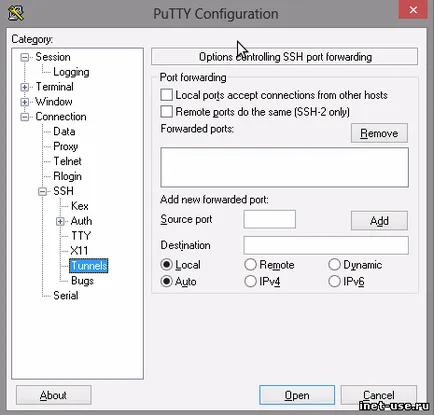434x415 pixels.
Task: Open the Bugs settings category
Action: (82, 281)
